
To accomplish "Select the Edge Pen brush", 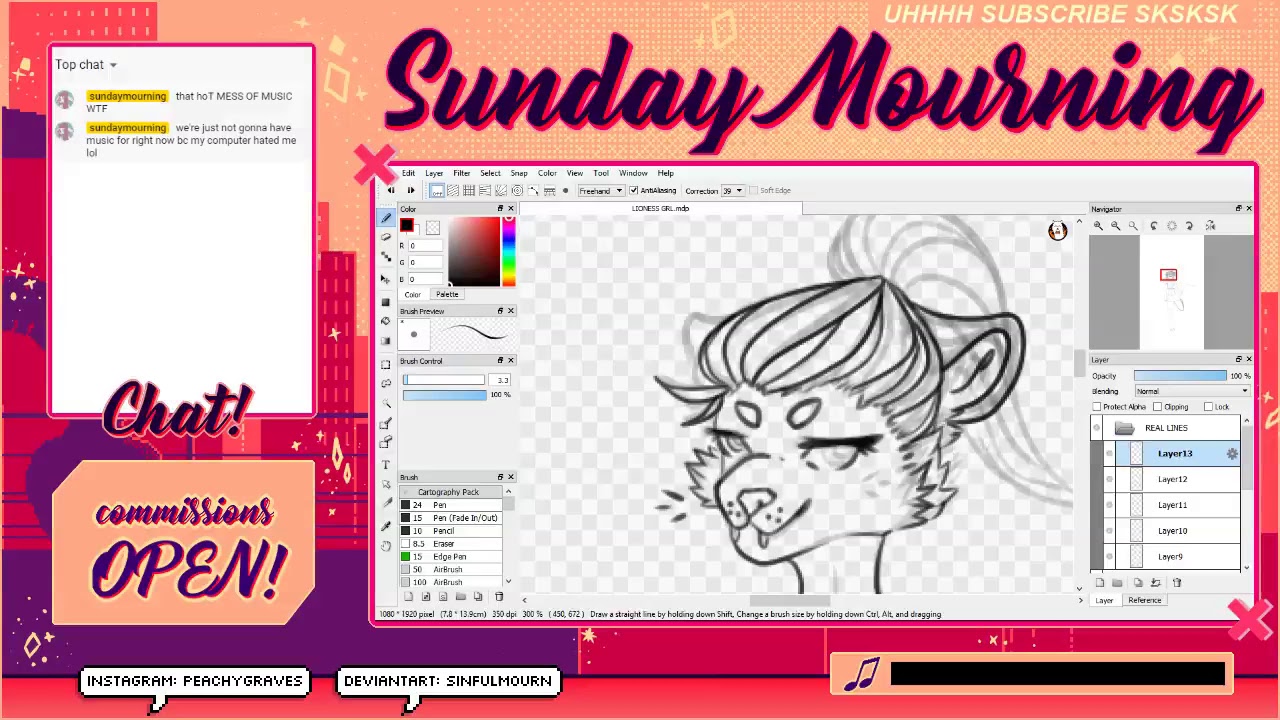I will (x=449, y=557).
